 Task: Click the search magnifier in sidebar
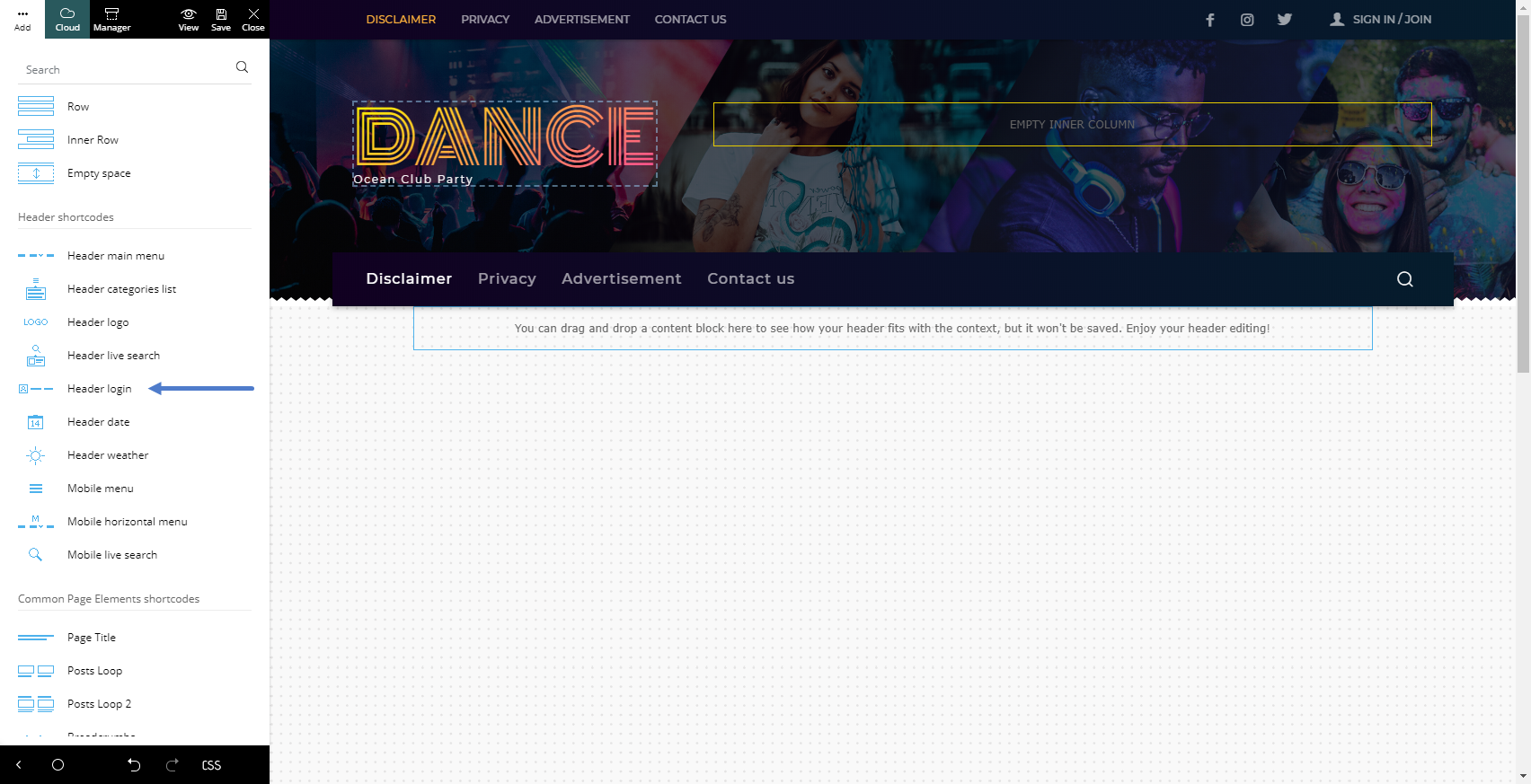coord(242,67)
